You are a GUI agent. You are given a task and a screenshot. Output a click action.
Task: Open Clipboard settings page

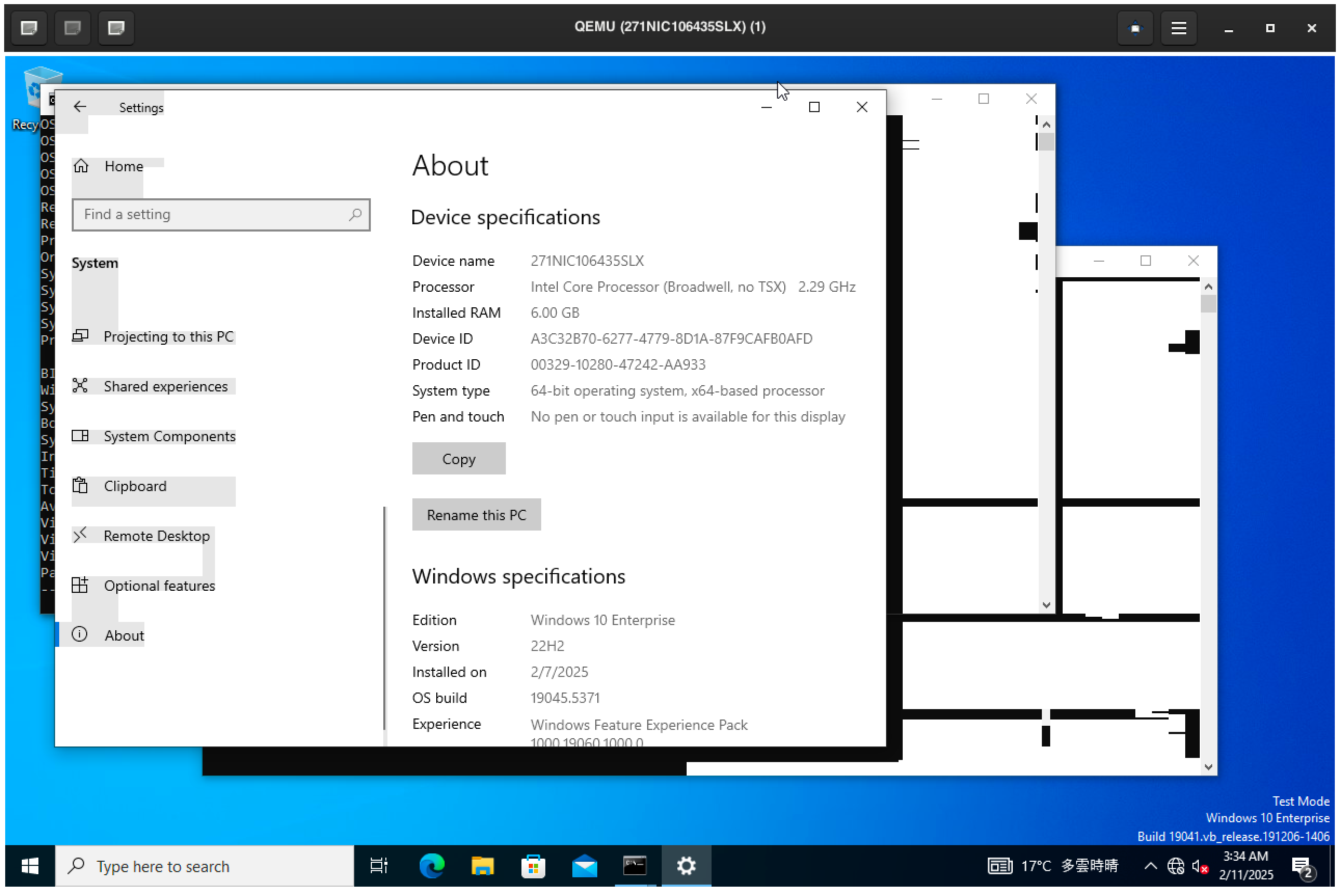(x=135, y=486)
